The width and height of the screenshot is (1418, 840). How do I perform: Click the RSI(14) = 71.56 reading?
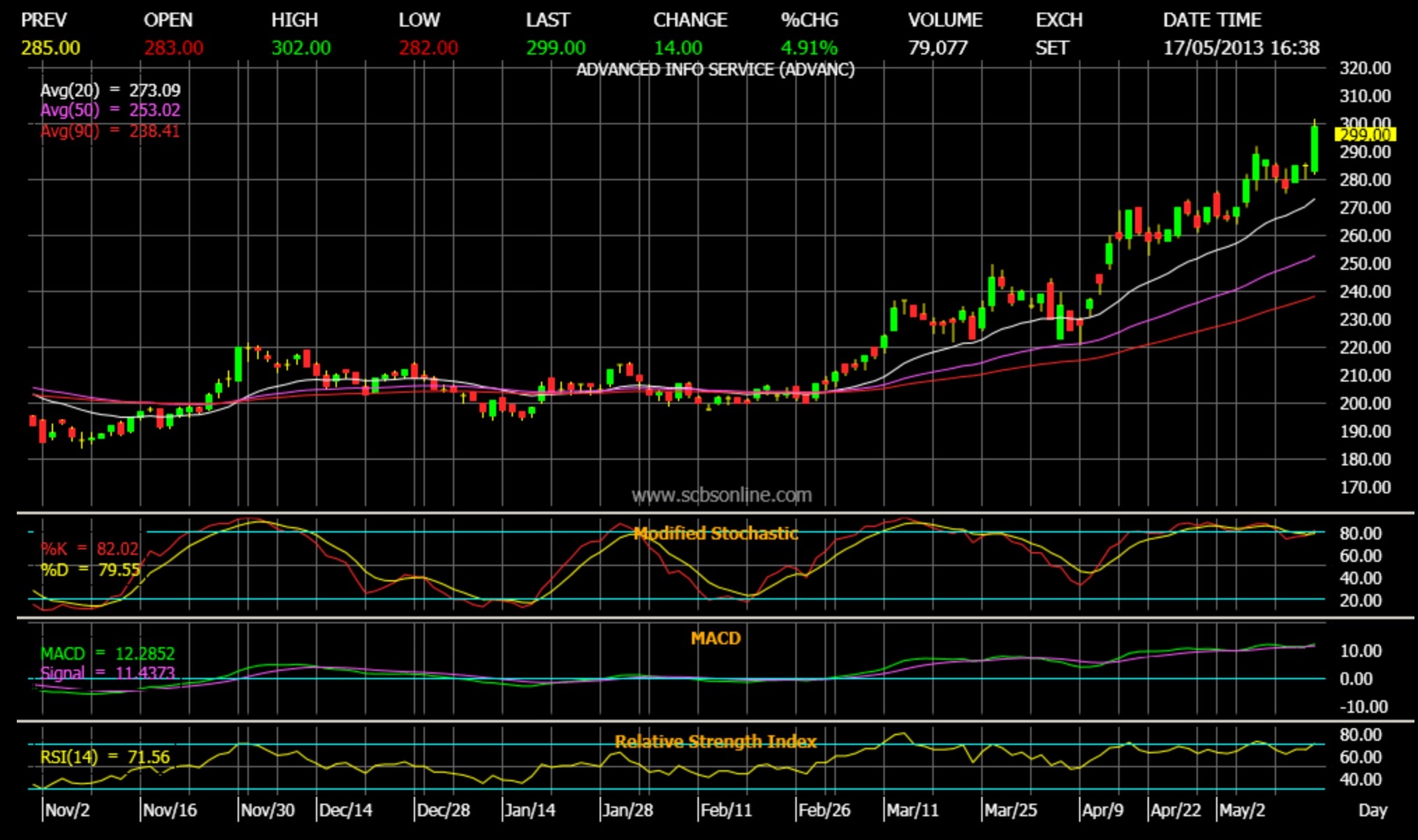[105, 758]
